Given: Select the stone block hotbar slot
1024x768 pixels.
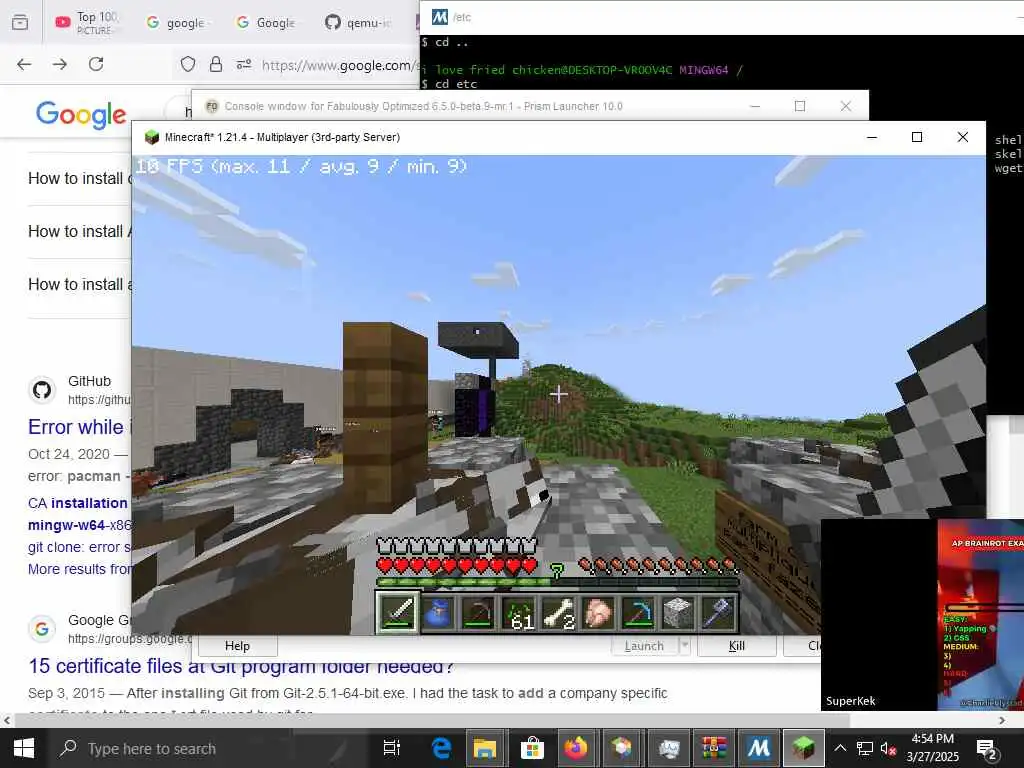Looking at the screenshot, I should point(678,613).
